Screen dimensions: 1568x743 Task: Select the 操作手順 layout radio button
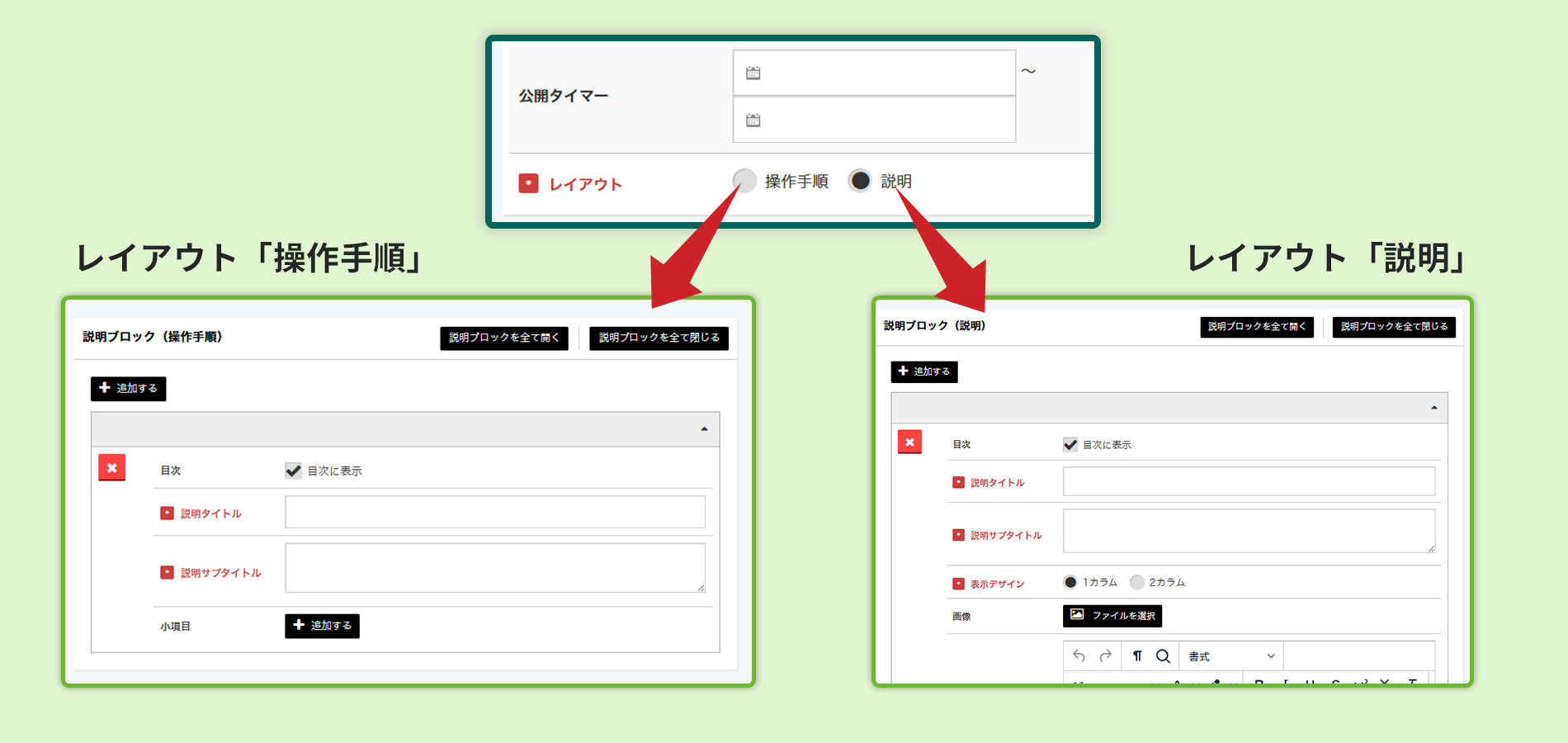744,181
